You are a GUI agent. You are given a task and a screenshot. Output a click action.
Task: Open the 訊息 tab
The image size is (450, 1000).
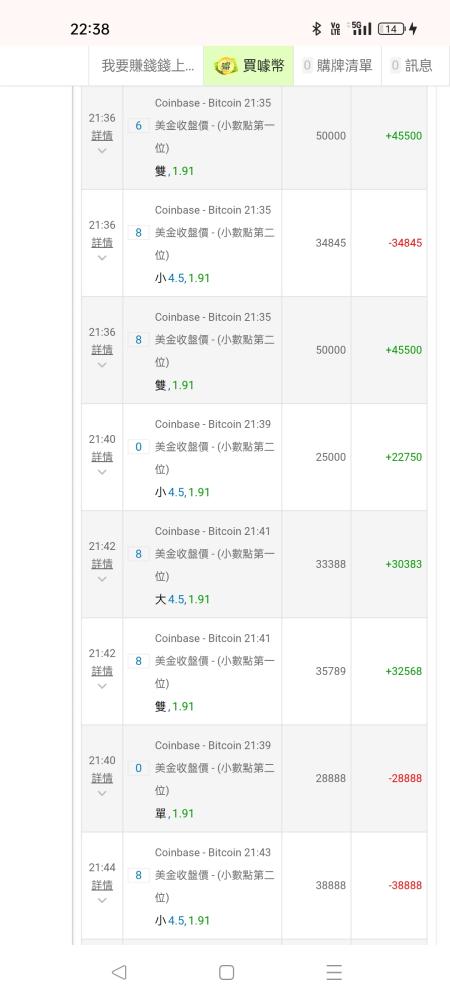412,65
